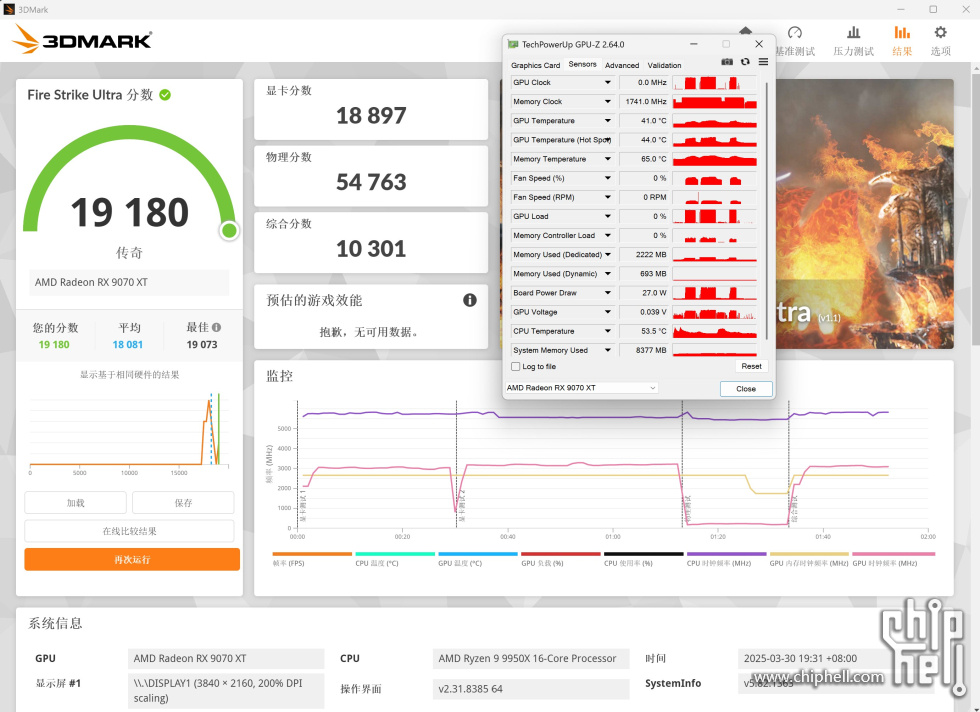This screenshot has height=712, width=980.
Task: Take a GPU-Z screenshot with camera icon
Action: (x=727, y=62)
